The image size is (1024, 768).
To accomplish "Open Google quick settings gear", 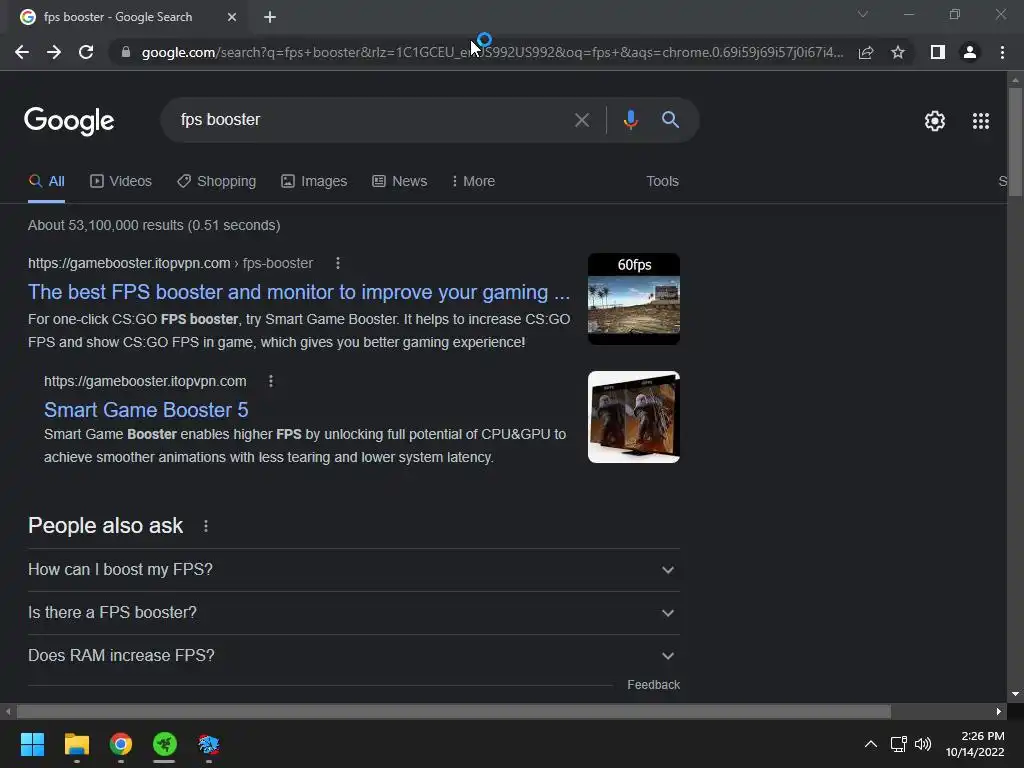I will [x=935, y=121].
